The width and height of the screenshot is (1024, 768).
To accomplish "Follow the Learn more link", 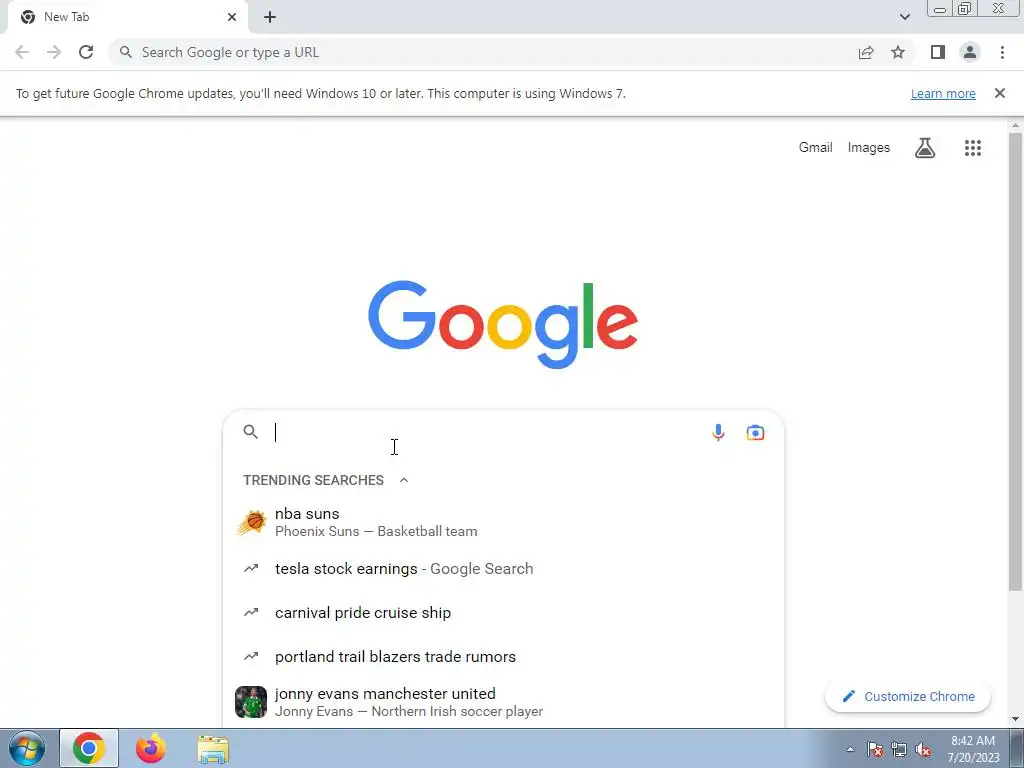I will pyautogui.click(x=943, y=93).
